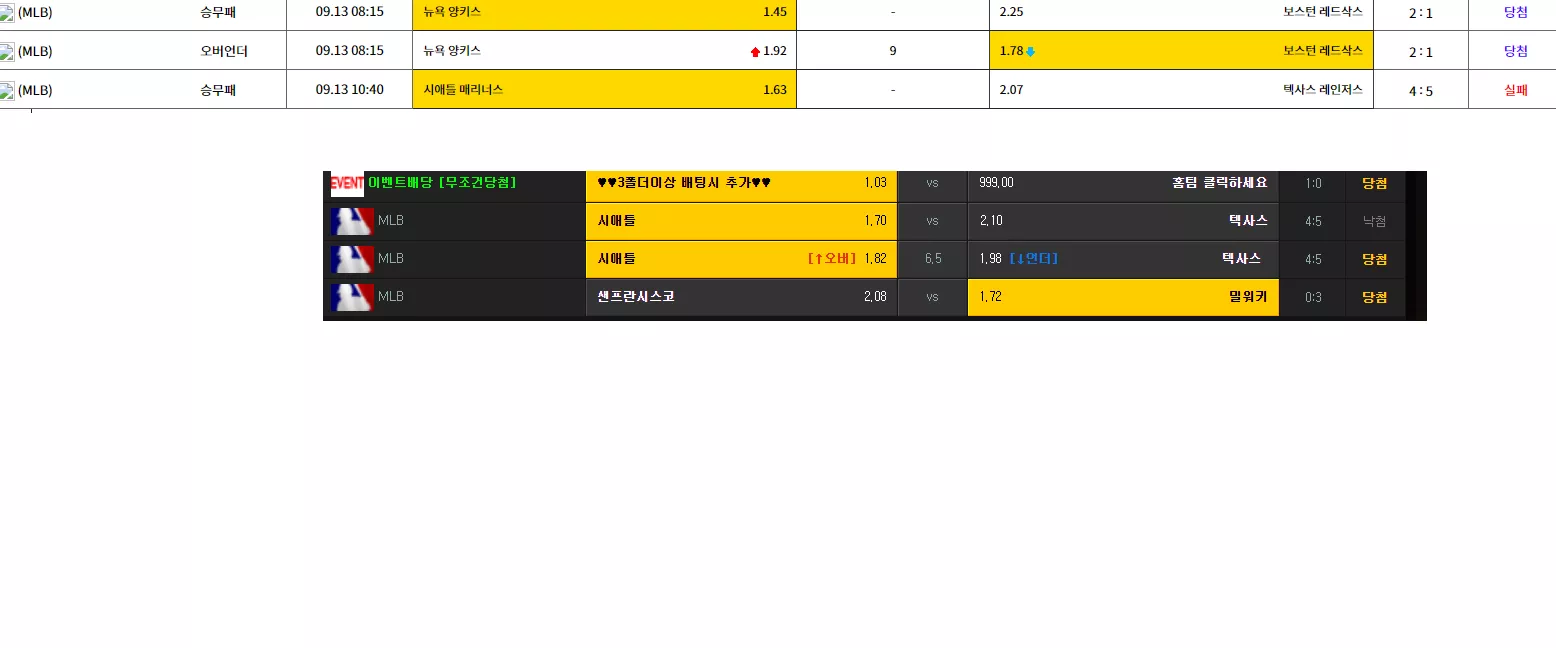Select 시애틀 [↑오버] at odds 1.82
This screenshot has height=648, width=1556.
point(741,259)
